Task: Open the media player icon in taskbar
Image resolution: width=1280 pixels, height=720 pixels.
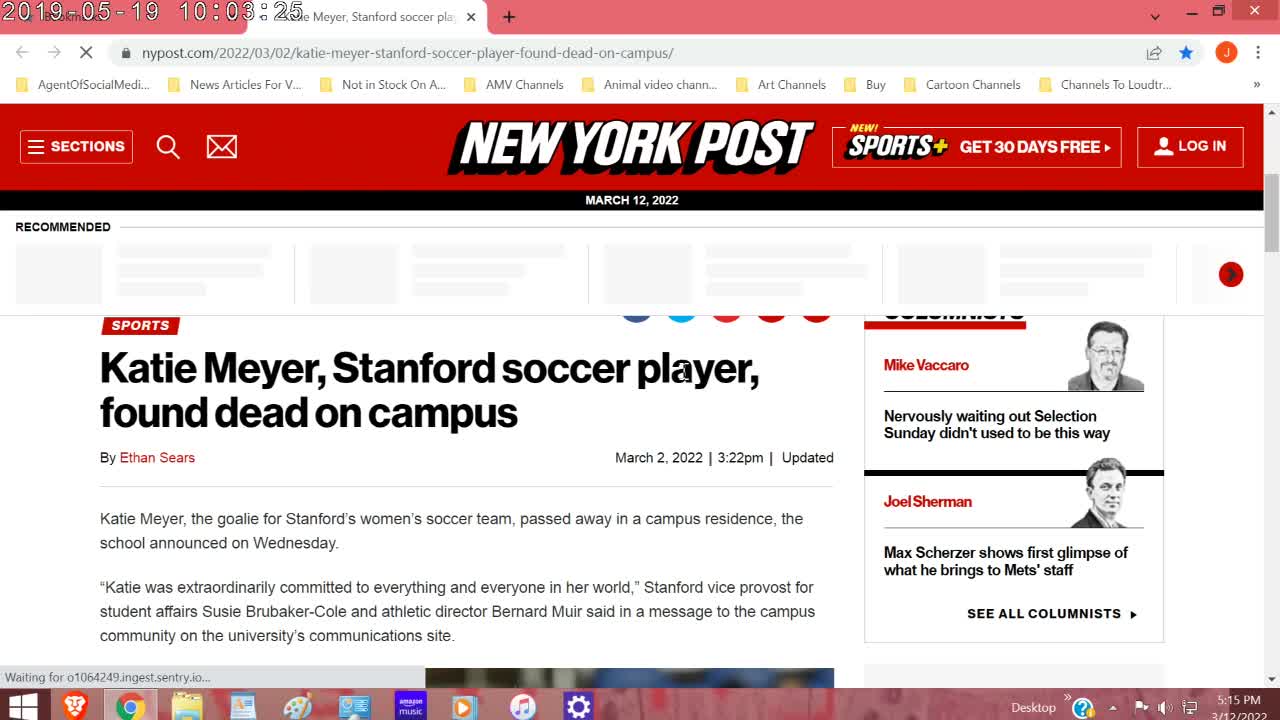Action: (465, 707)
